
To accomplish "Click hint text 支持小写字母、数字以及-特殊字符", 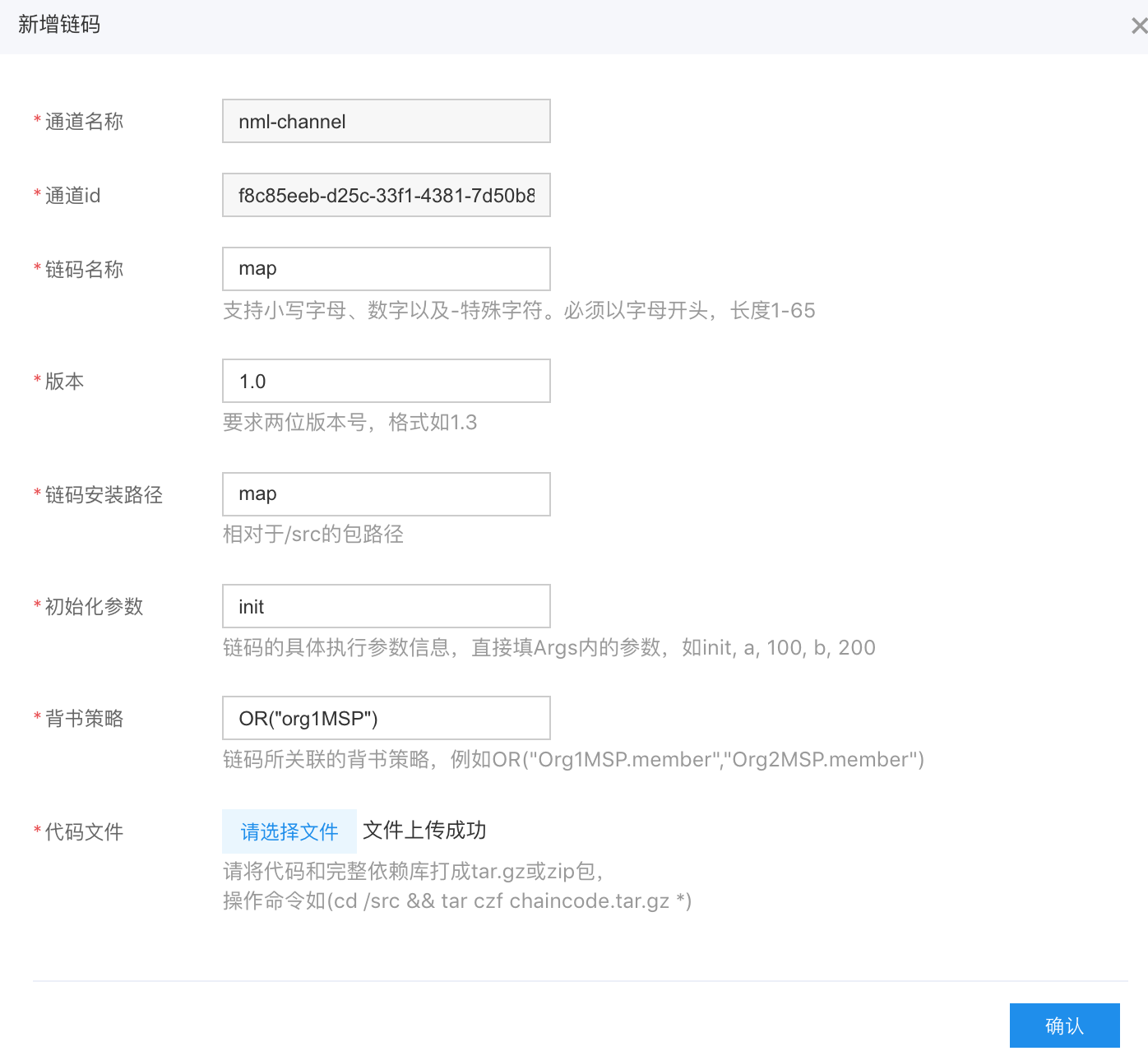I will tap(519, 311).
